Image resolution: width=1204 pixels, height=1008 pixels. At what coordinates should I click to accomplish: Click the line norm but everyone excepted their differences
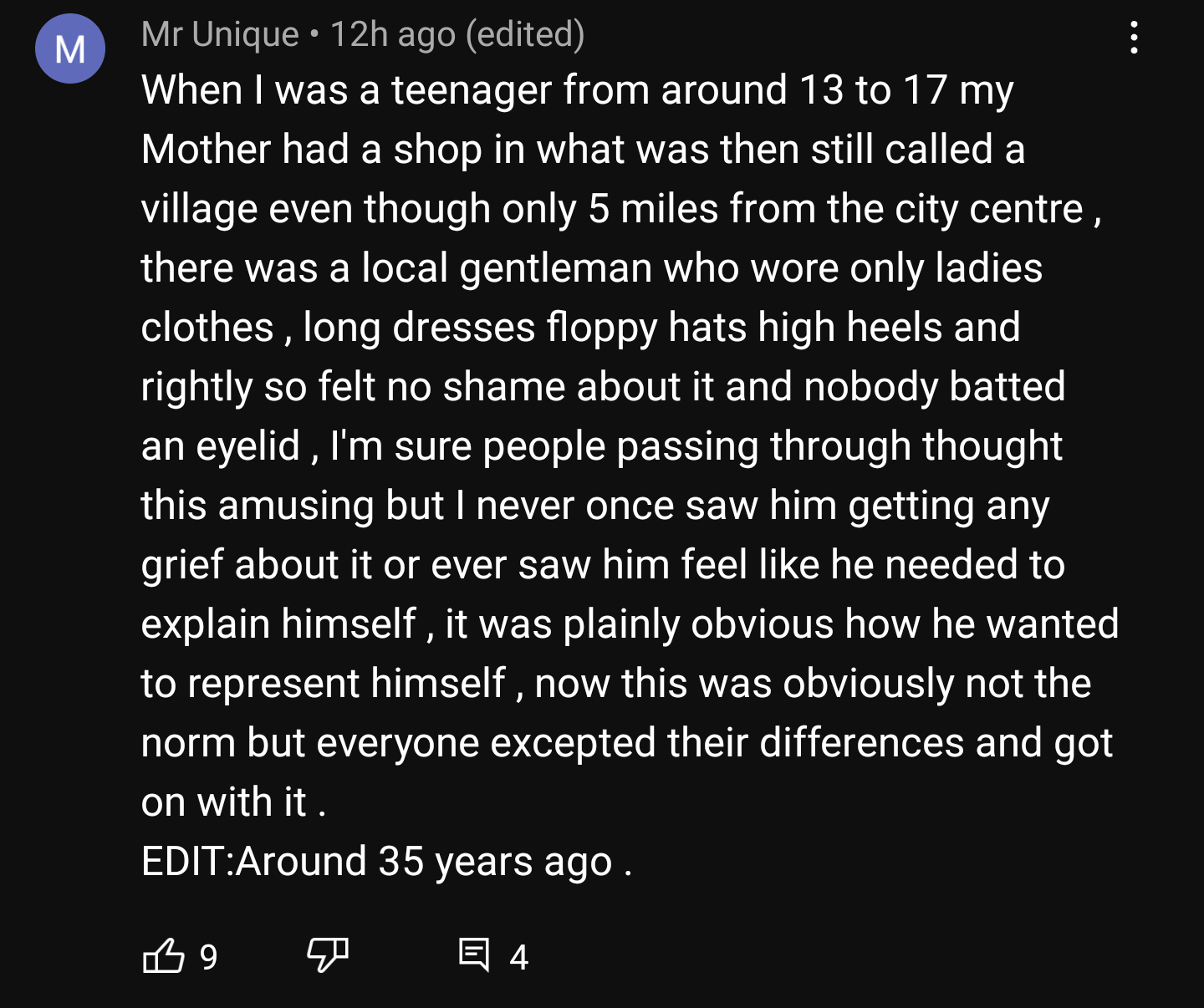[x=627, y=743]
